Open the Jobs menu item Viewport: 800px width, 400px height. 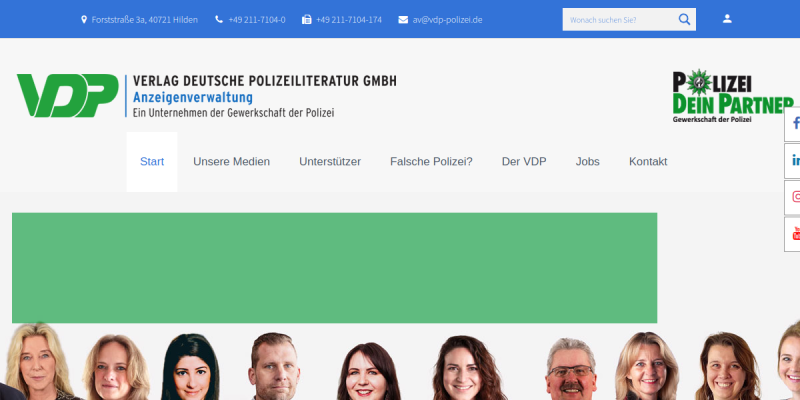coord(588,162)
